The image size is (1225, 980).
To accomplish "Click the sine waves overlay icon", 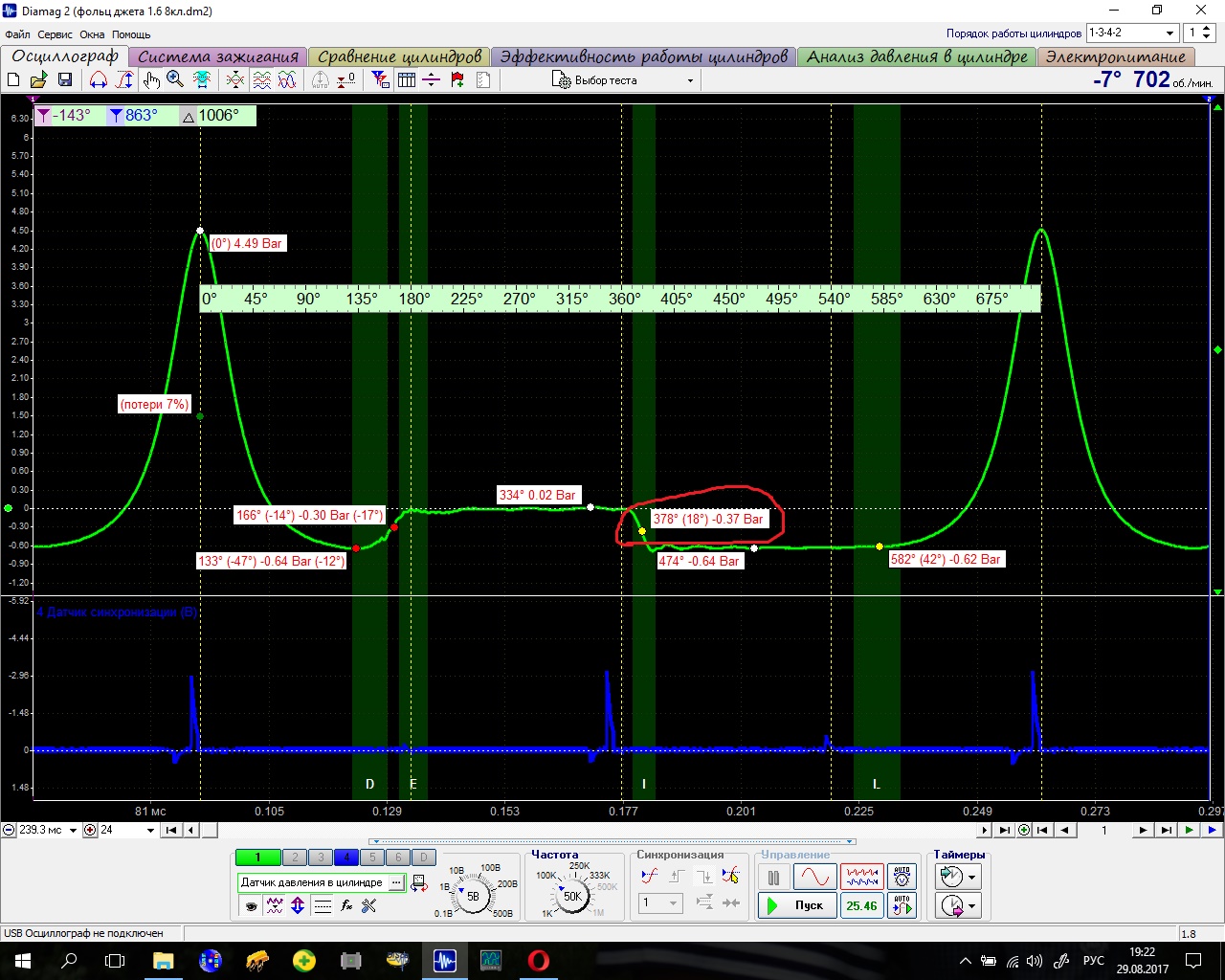I will (x=287, y=79).
